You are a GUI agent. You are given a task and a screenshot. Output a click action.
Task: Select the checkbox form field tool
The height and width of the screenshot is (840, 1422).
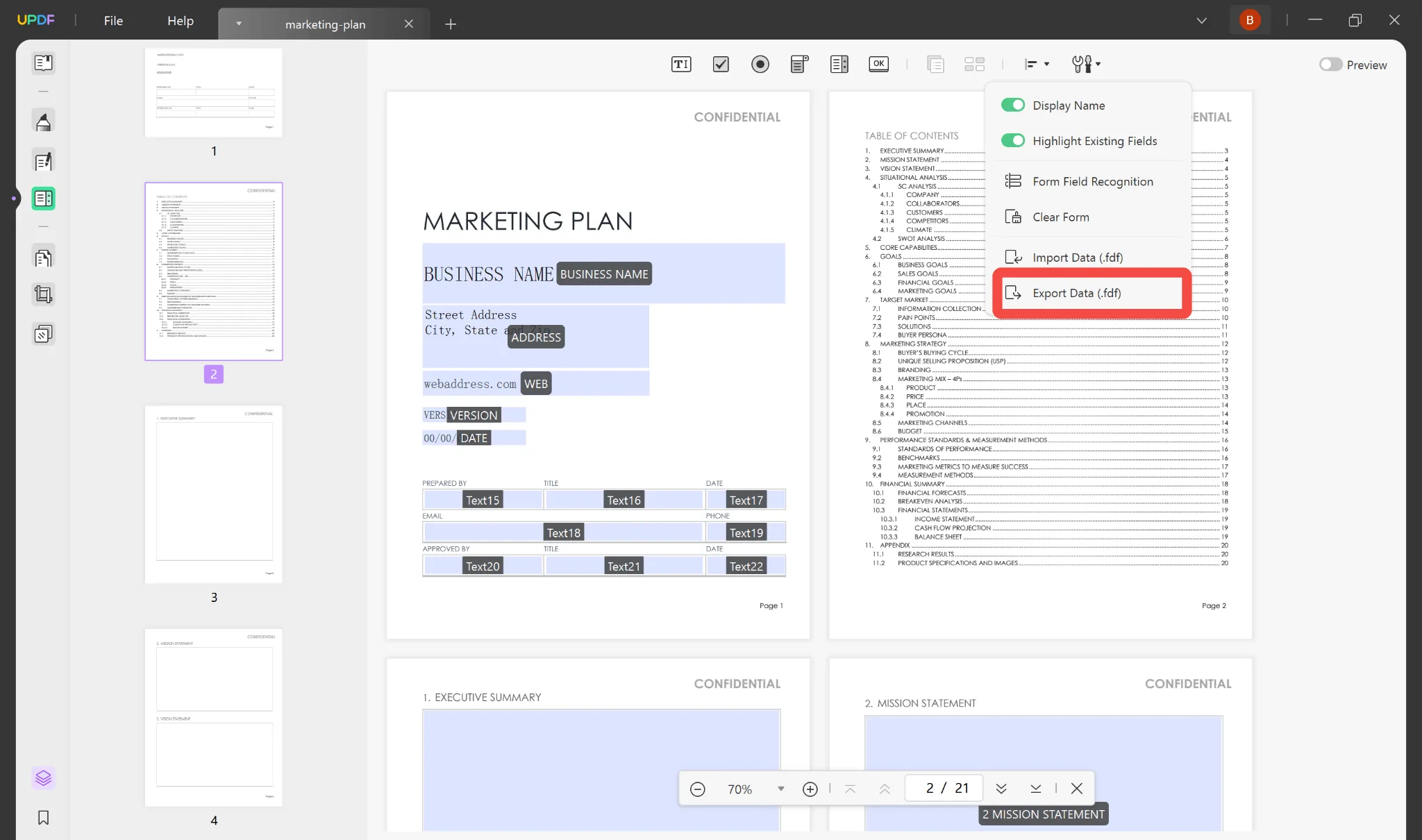[x=720, y=64]
